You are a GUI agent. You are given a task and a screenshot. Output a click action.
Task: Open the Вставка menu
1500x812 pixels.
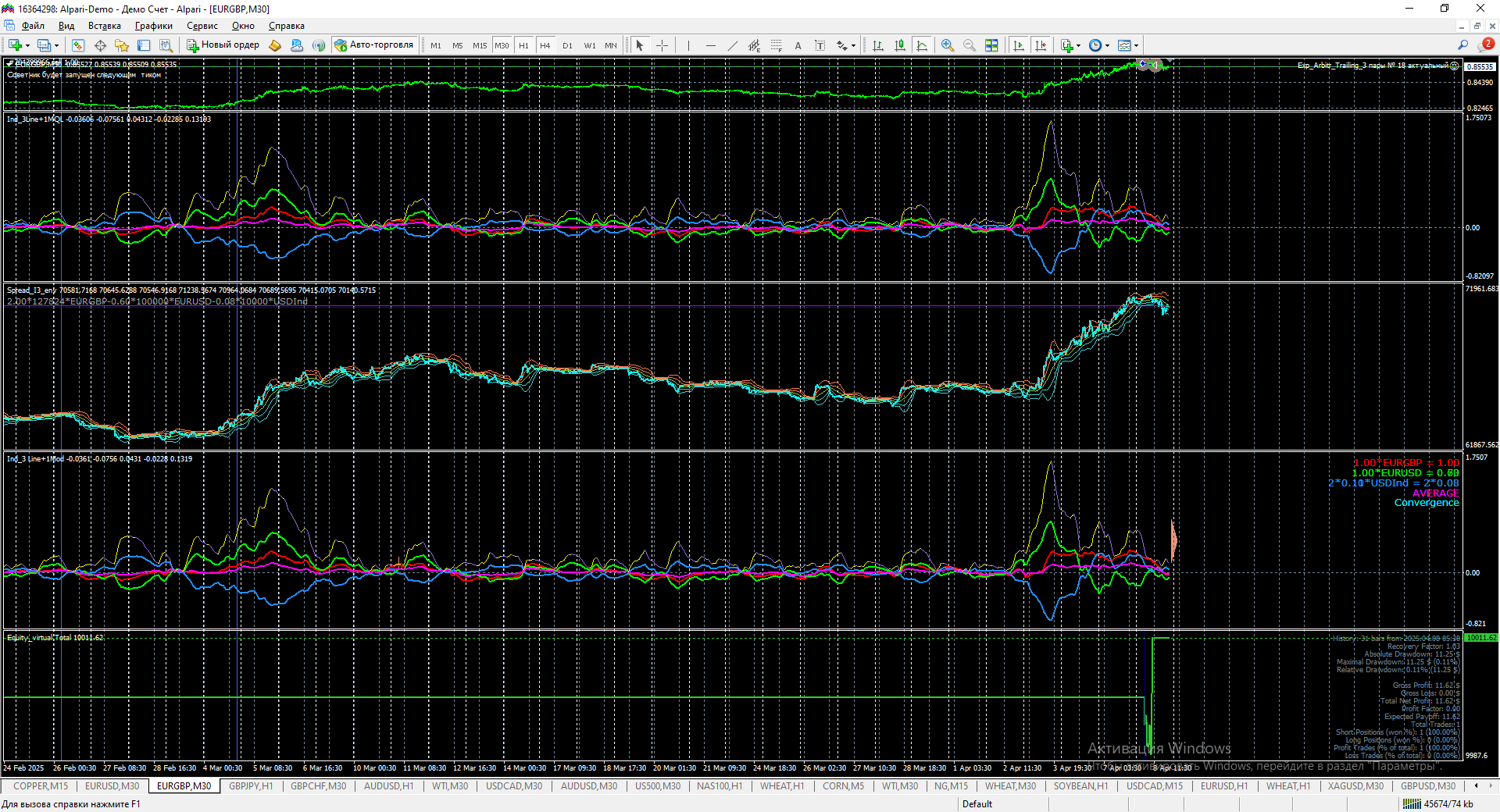point(105,26)
